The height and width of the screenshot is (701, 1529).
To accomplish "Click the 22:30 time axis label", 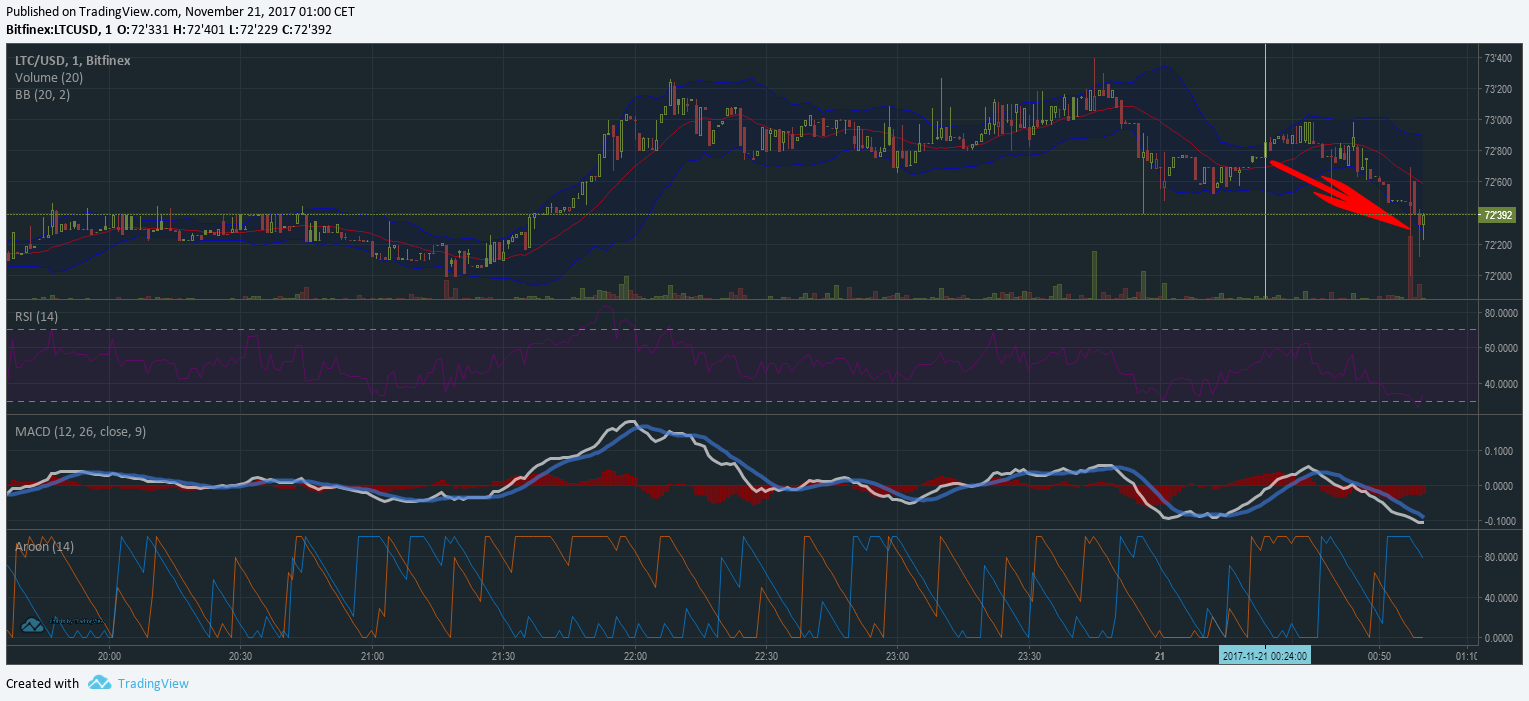I will (766, 657).
